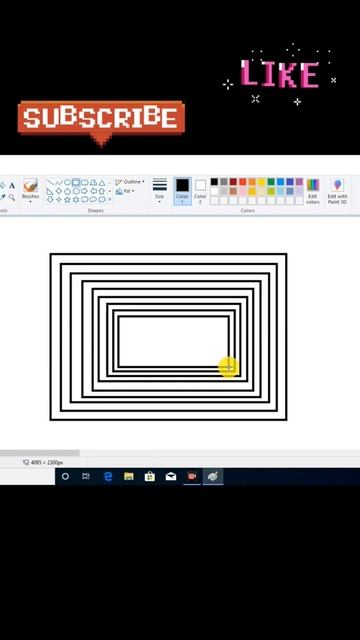
Task: Pick the lime palette color
Action: tap(271, 191)
